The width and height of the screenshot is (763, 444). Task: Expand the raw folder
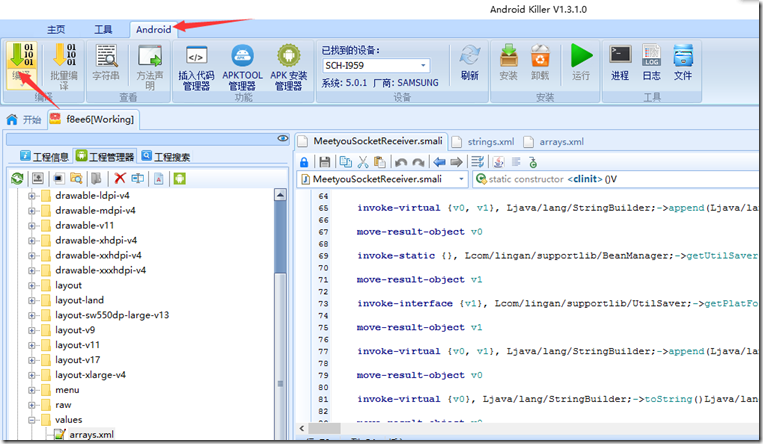pos(32,405)
